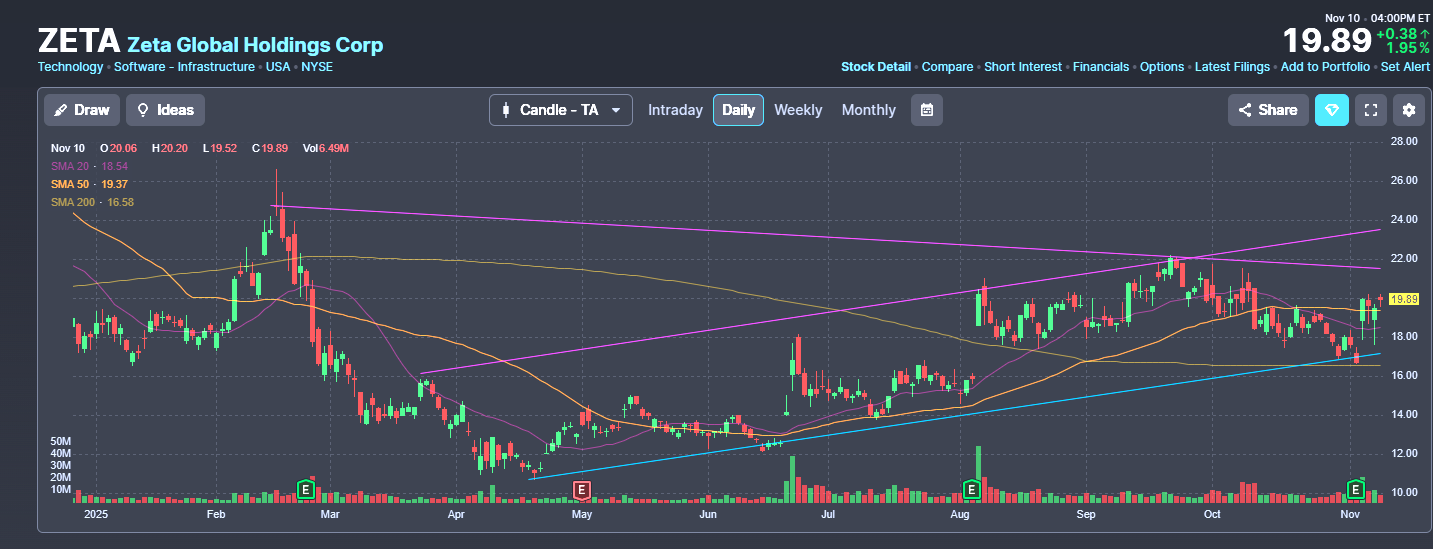Image resolution: width=1433 pixels, height=549 pixels.
Task: Select the SMA 200 legend entry
Action: coord(92,202)
